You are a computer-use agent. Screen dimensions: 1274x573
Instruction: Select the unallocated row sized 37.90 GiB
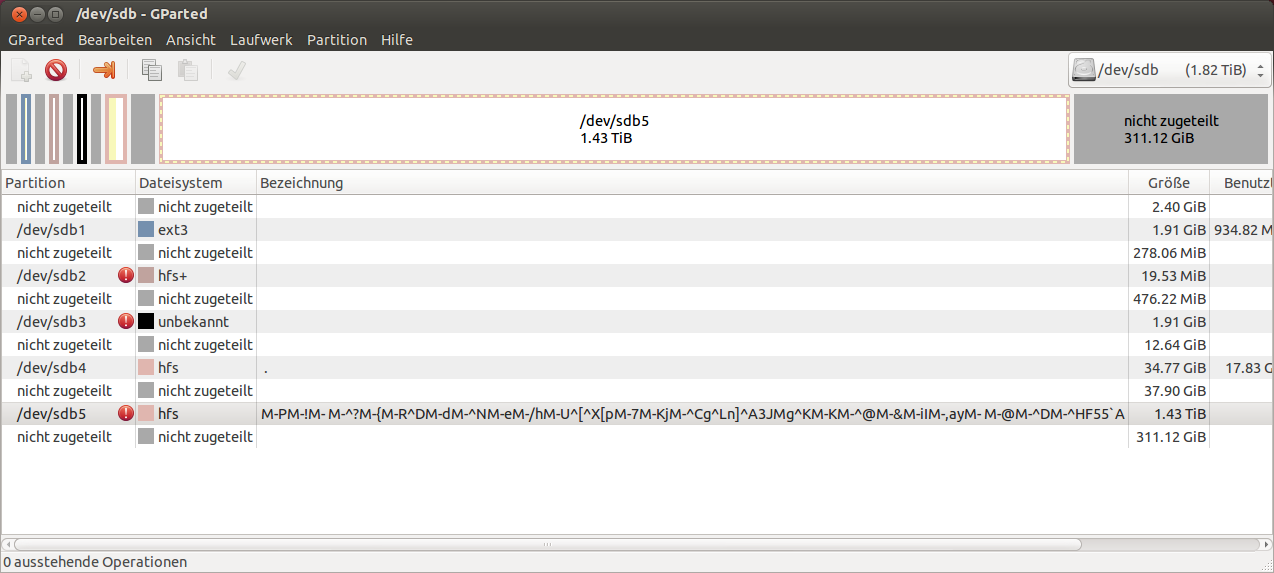point(637,391)
